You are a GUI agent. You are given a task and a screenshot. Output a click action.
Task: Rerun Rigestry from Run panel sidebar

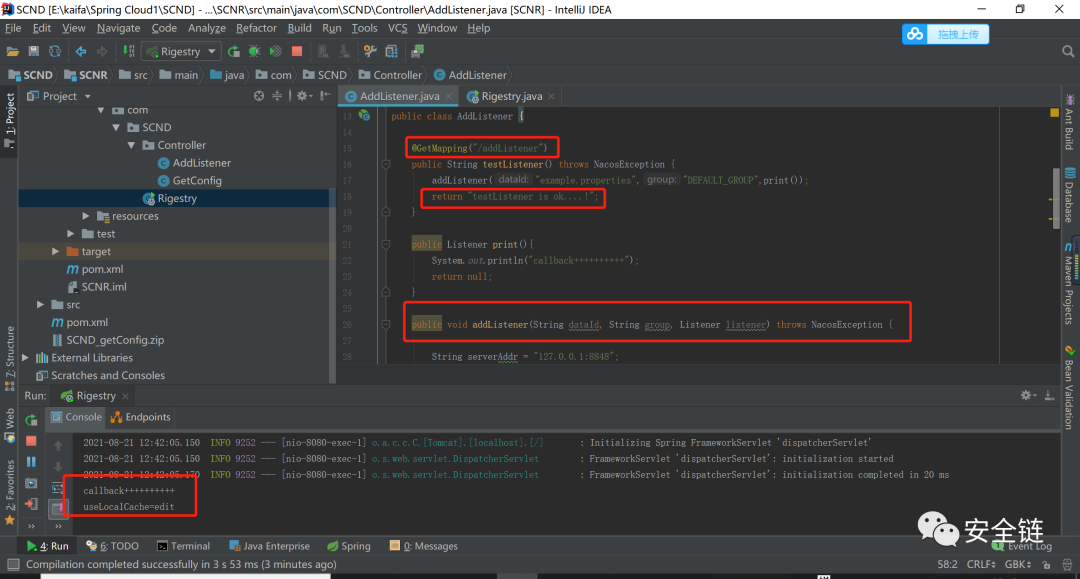point(31,420)
